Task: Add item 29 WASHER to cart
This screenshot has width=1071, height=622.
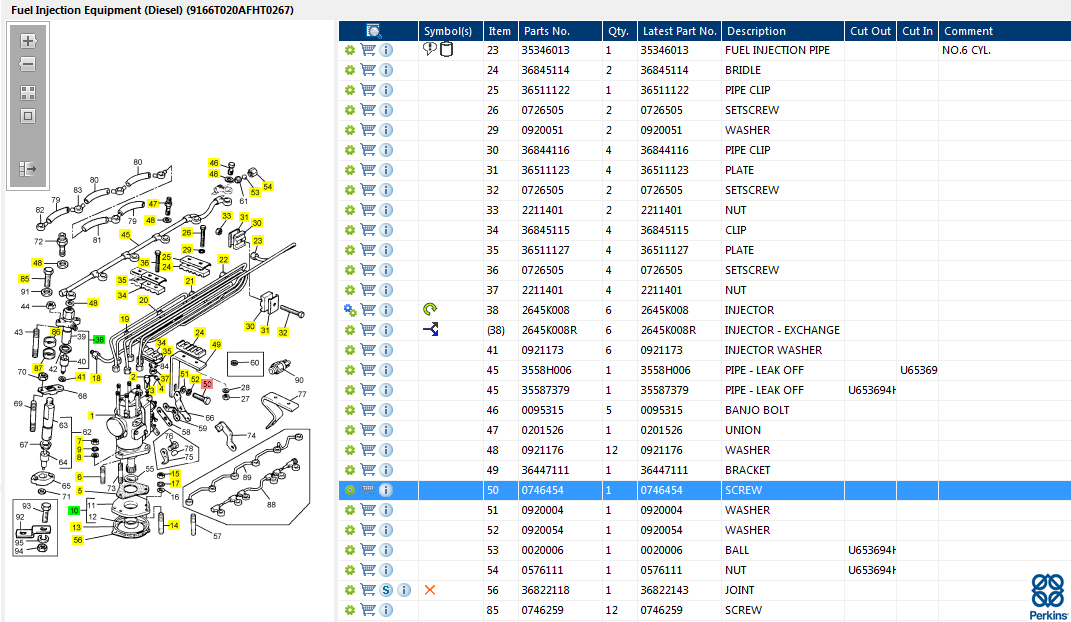Action: pos(368,130)
